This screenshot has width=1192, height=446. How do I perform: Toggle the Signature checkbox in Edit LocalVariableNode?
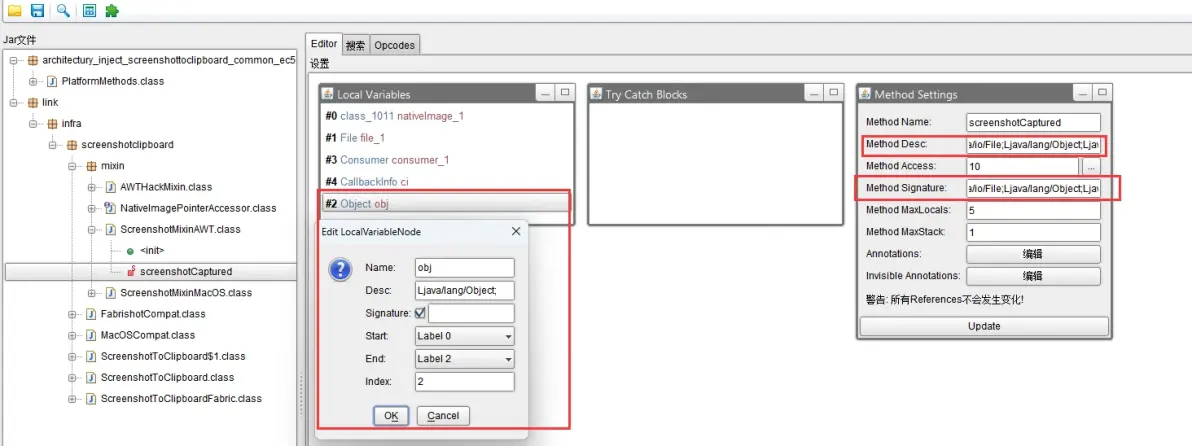420,312
